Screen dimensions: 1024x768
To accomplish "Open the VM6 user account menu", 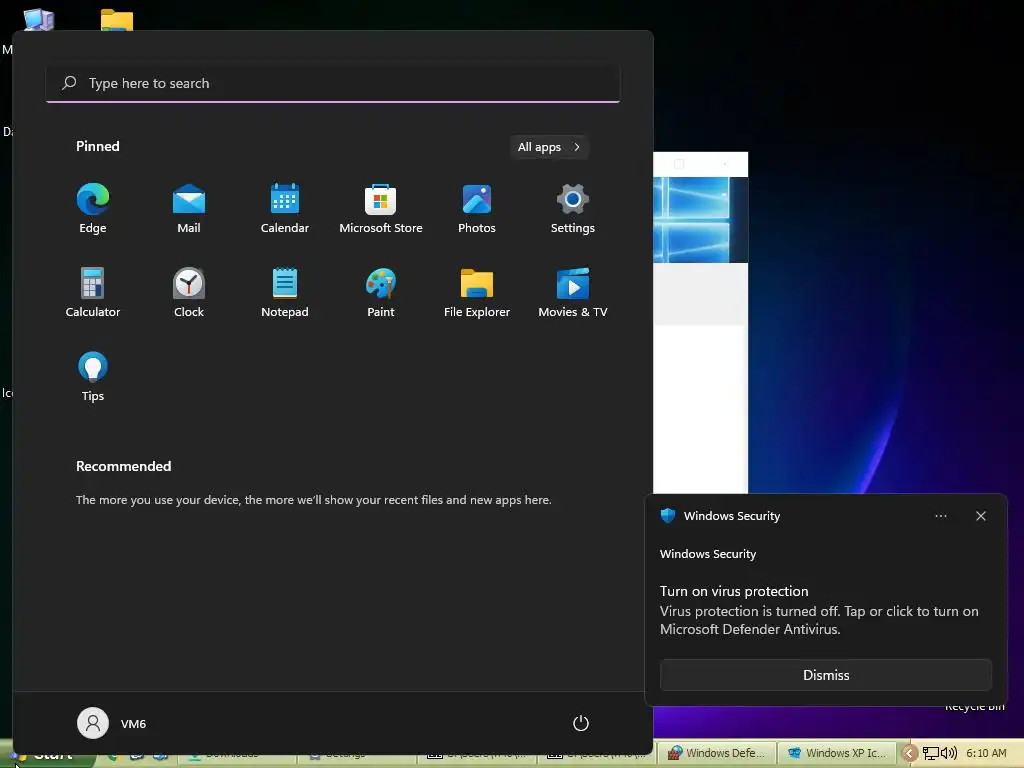I will [112, 723].
